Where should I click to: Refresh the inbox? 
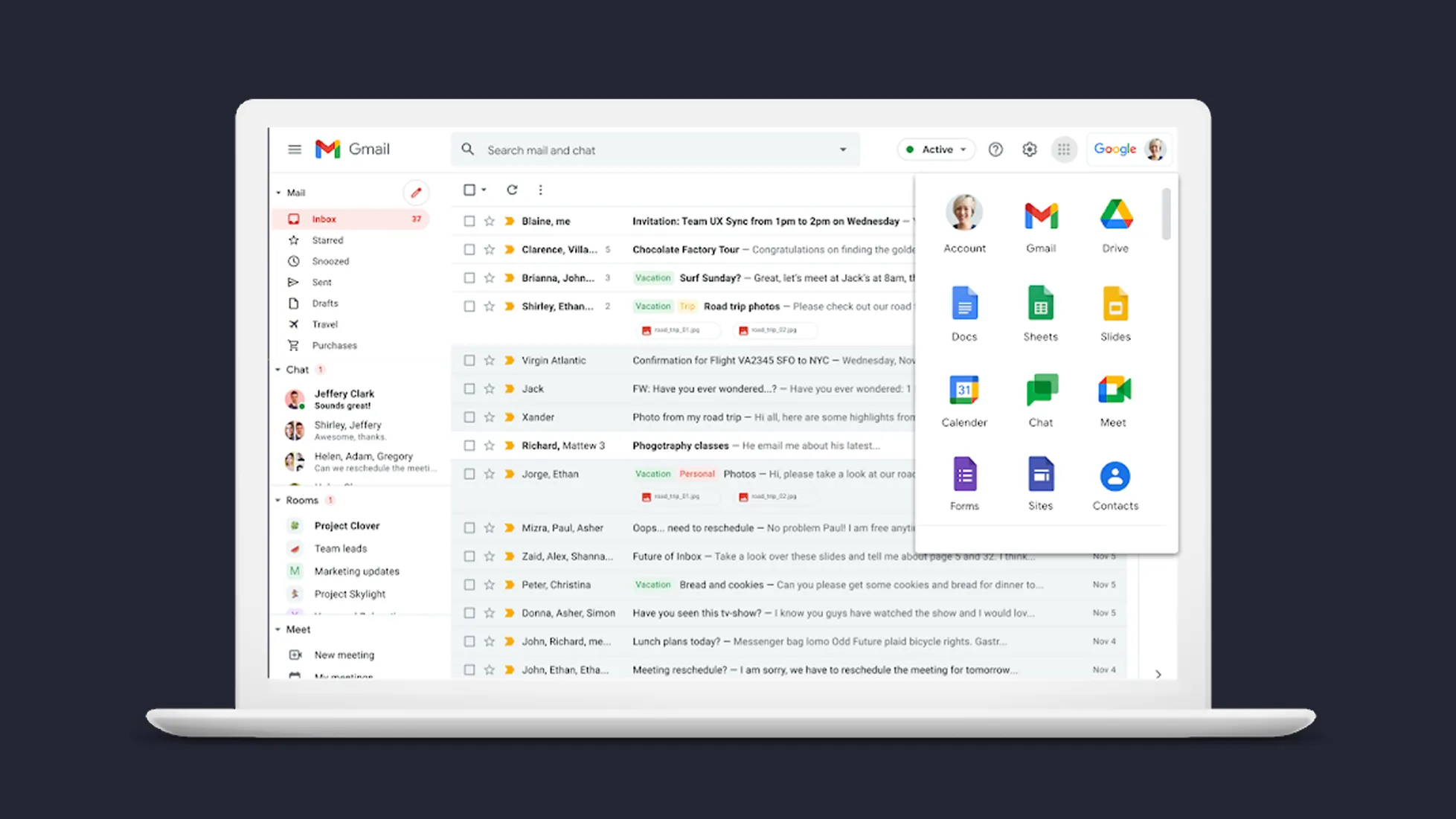pos(512,190)
